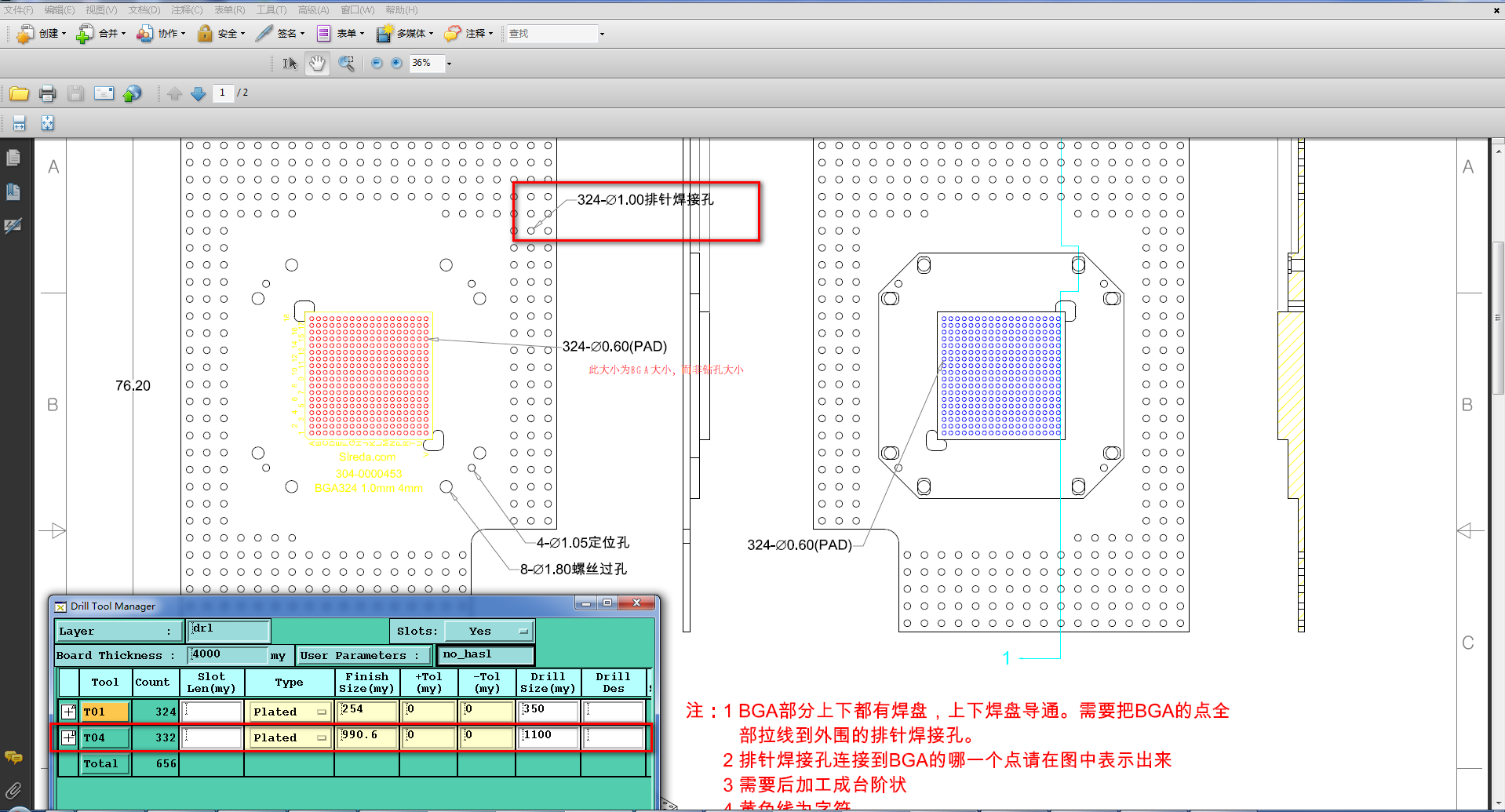Viewport: 1505px width, 812px height.
Task: Open the 注释 (Comment) toolbar menu
Action: pos(468,34)
